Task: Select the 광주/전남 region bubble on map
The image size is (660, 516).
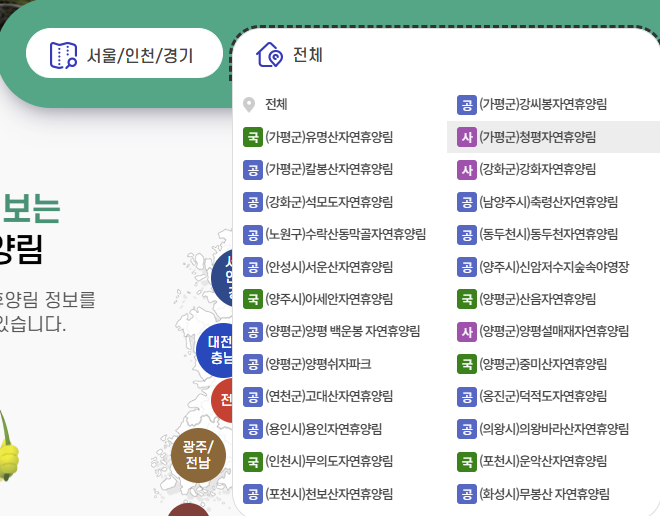Action: click(198, 455)
